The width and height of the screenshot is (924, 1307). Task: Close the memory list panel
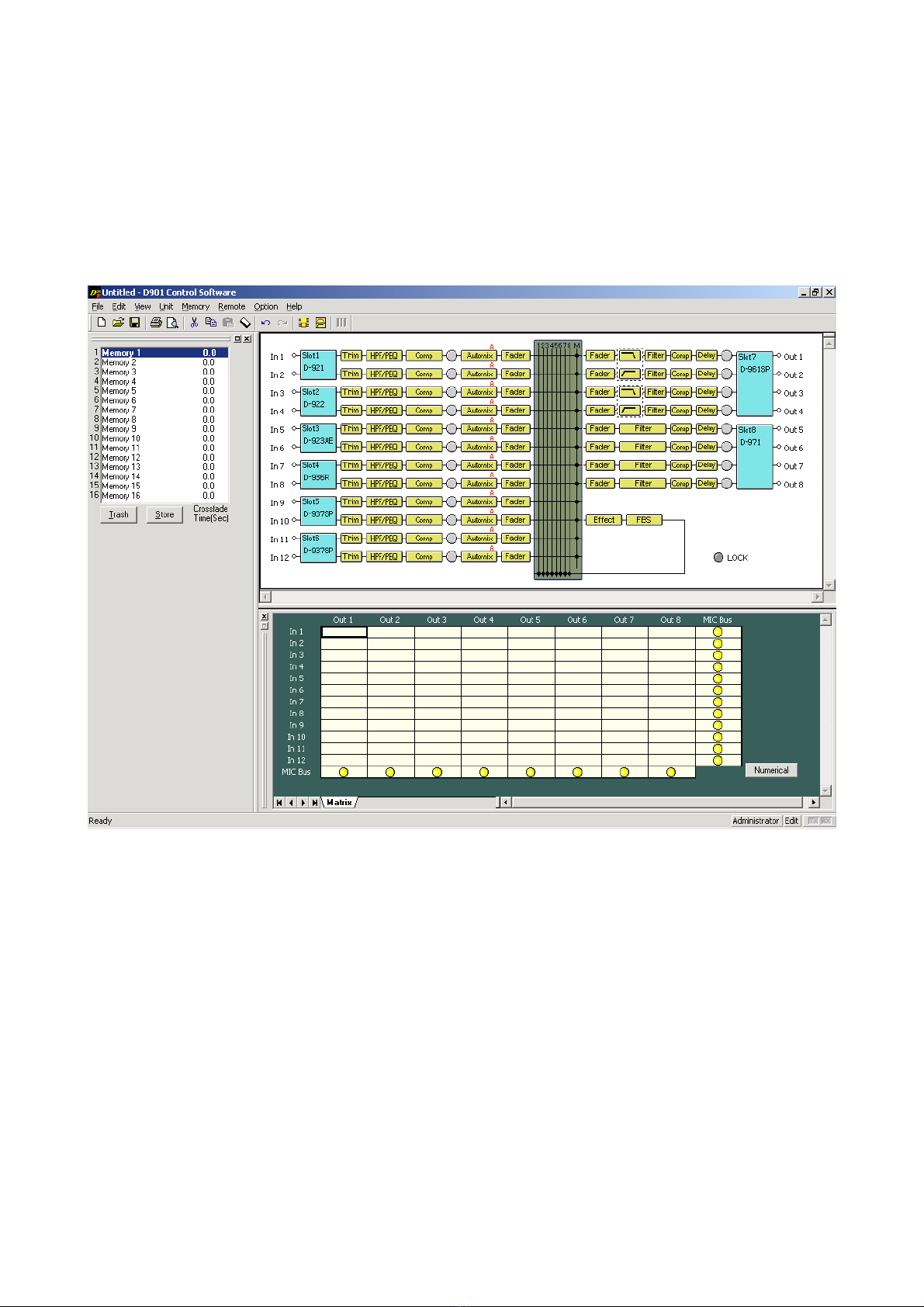pyautogui.click(x=247, y=339)
